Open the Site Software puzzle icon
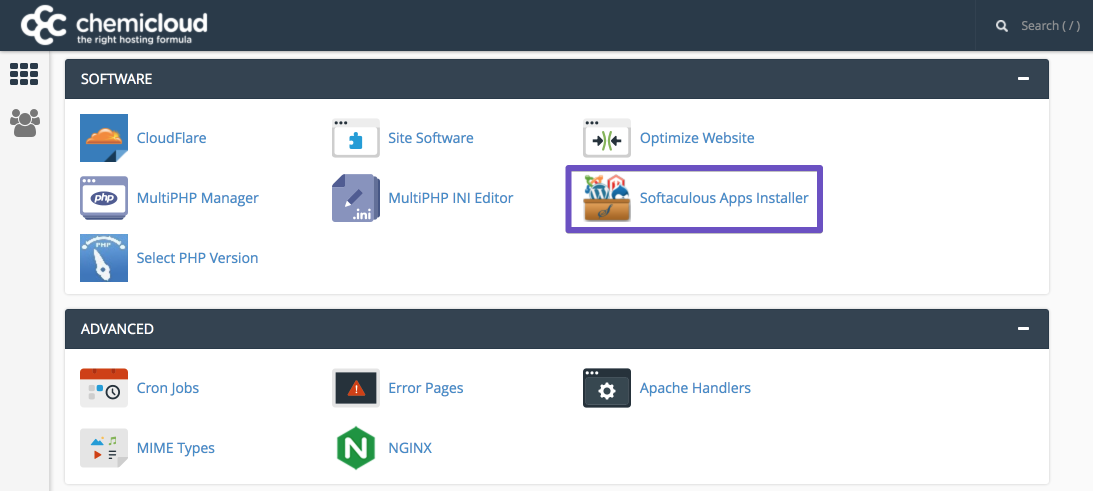This screenshot has width=1093, height=491. (356, 138)
